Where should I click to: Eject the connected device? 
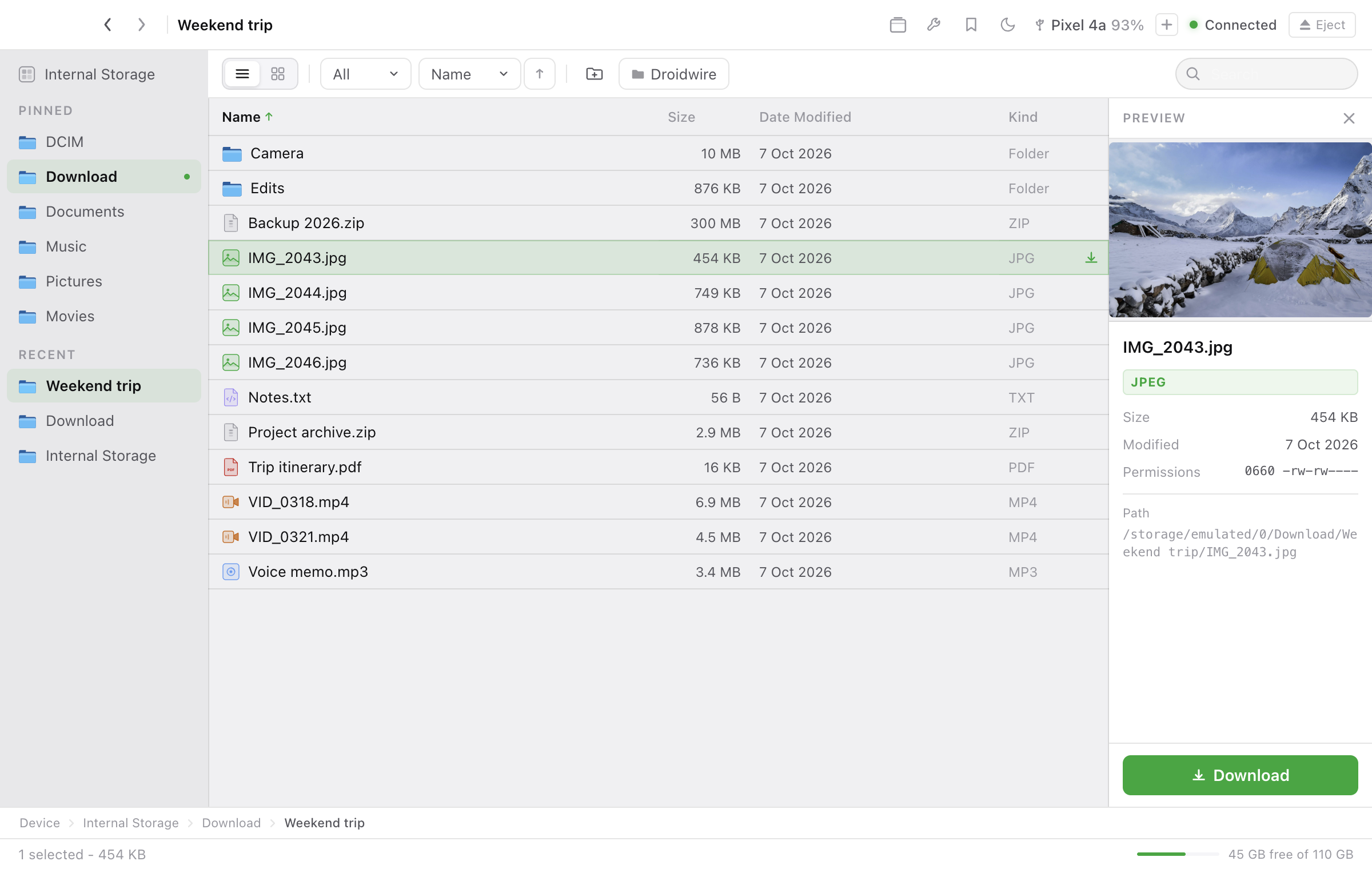click(x=1322, y=25)
